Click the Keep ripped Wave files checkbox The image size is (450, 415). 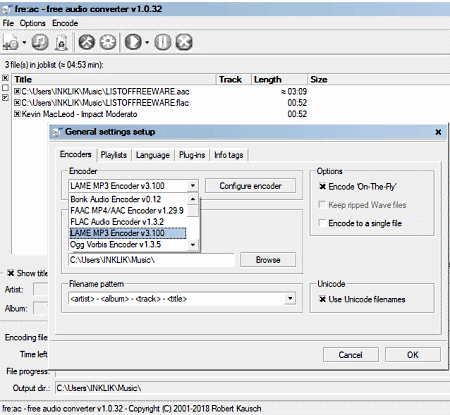(322, 205)
